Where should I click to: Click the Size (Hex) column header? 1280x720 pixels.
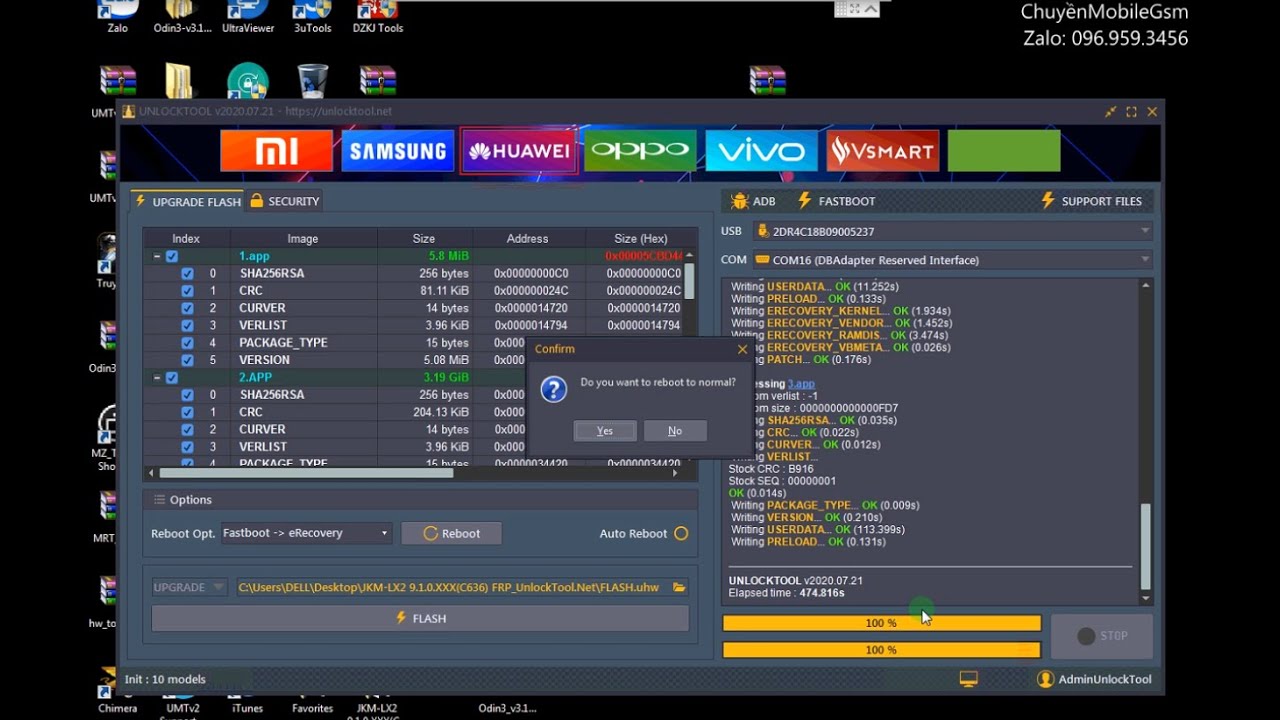pyautogui.click(x=640, y=239)
